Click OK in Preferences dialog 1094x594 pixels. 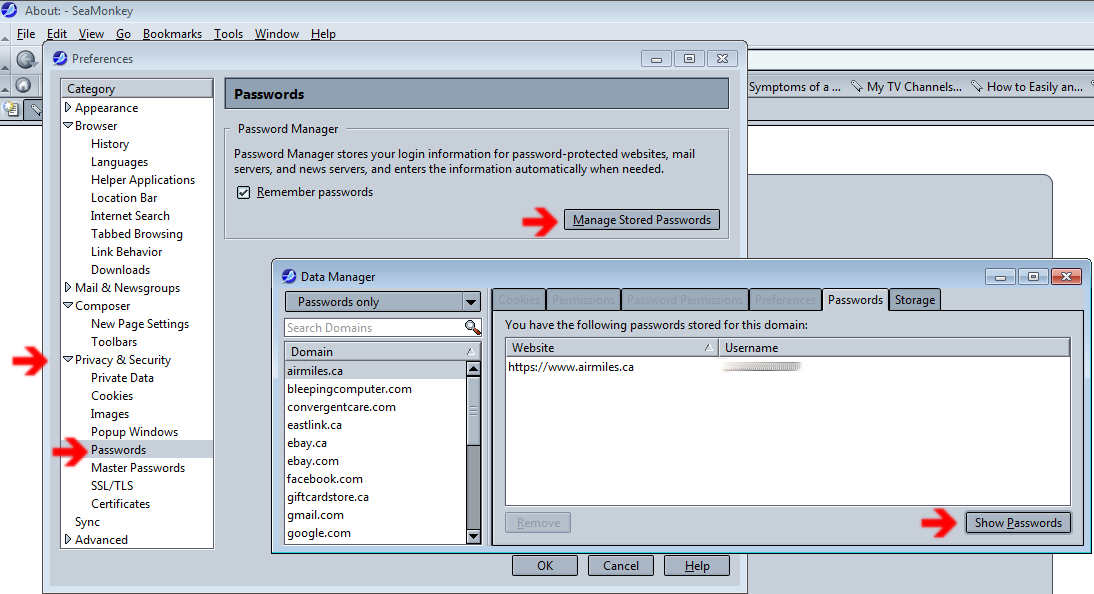(545, 565)
